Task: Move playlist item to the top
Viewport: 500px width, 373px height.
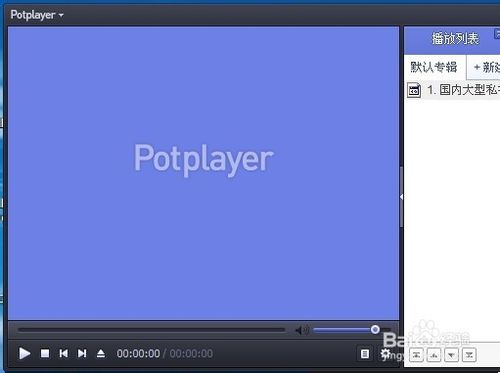Action: pos(416,355)
